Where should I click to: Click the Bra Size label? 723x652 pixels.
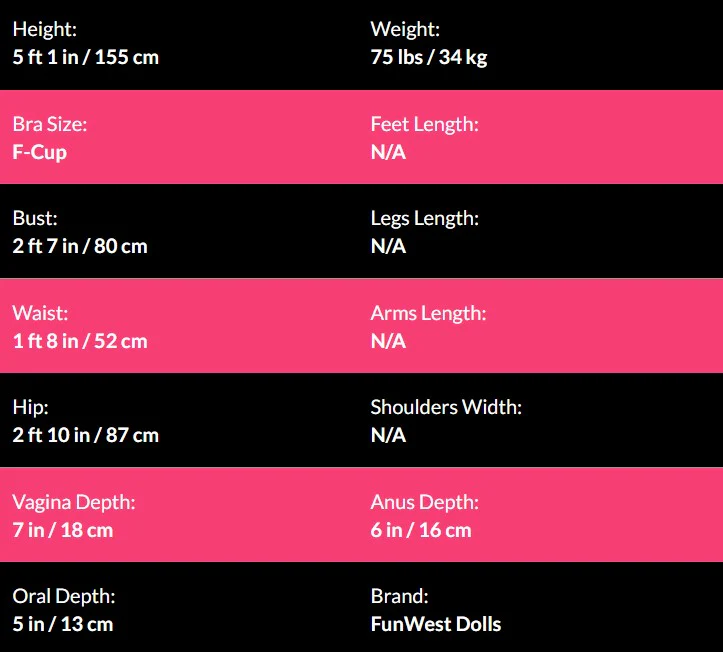coord(50,124)
